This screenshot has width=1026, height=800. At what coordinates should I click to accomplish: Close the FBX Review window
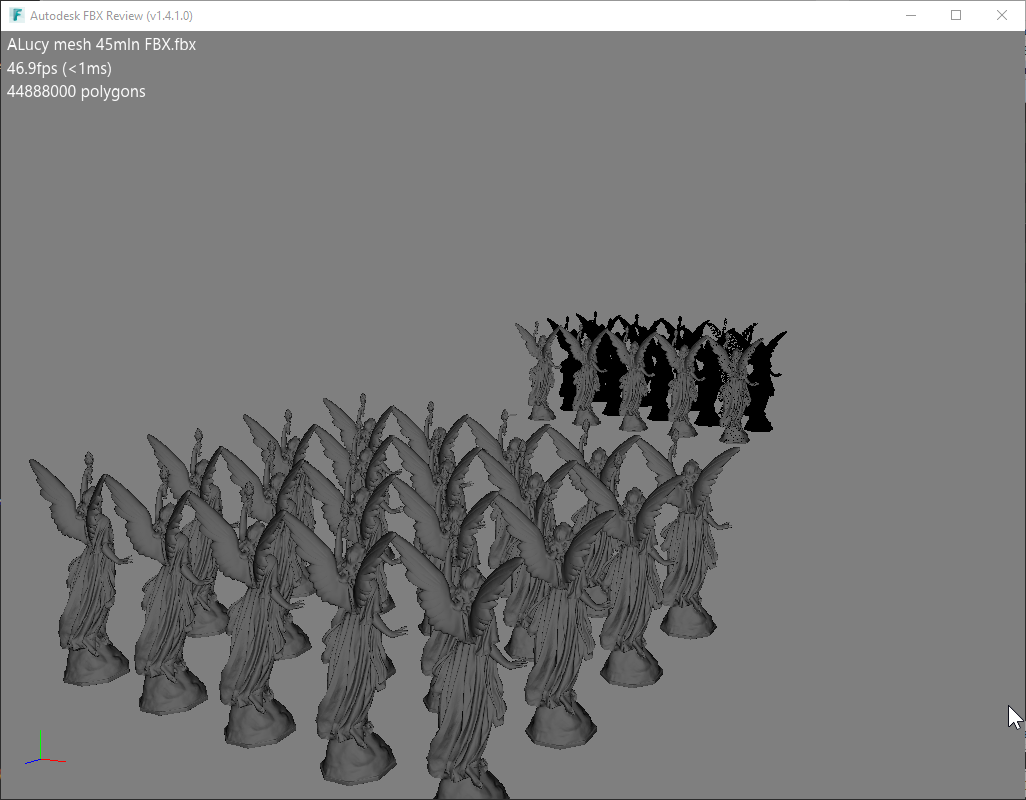pos(1002,15)
